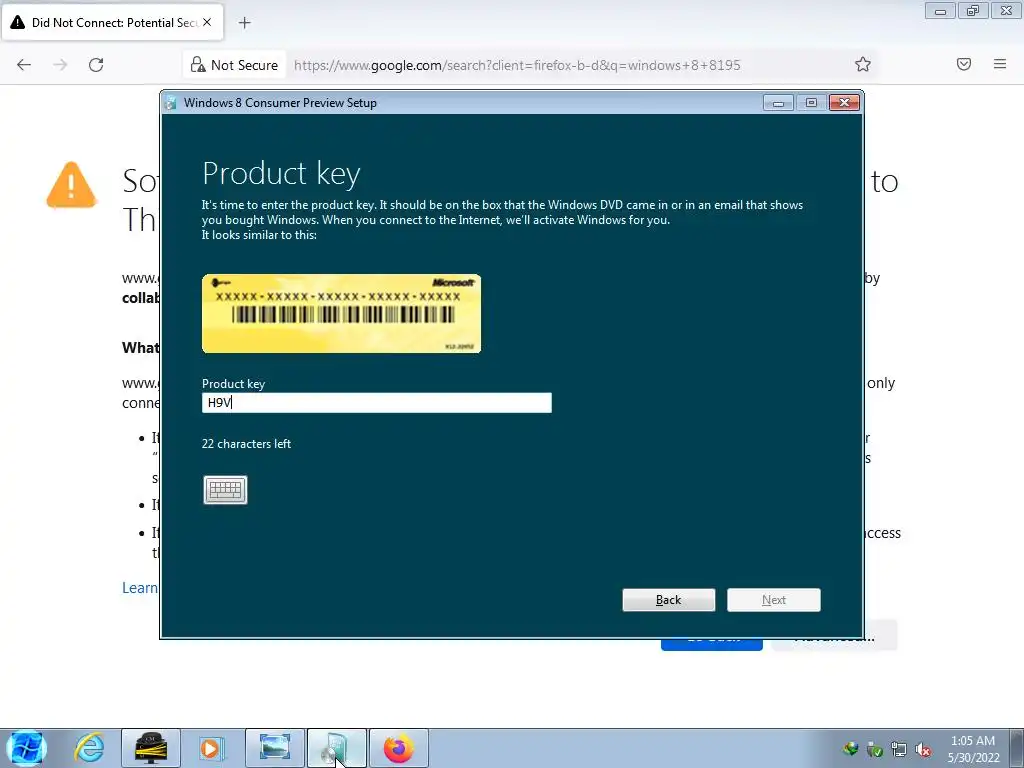Screen dimensions: 1024x768
Task: Bookmark this page with the star icon
Action: (863, 64)
